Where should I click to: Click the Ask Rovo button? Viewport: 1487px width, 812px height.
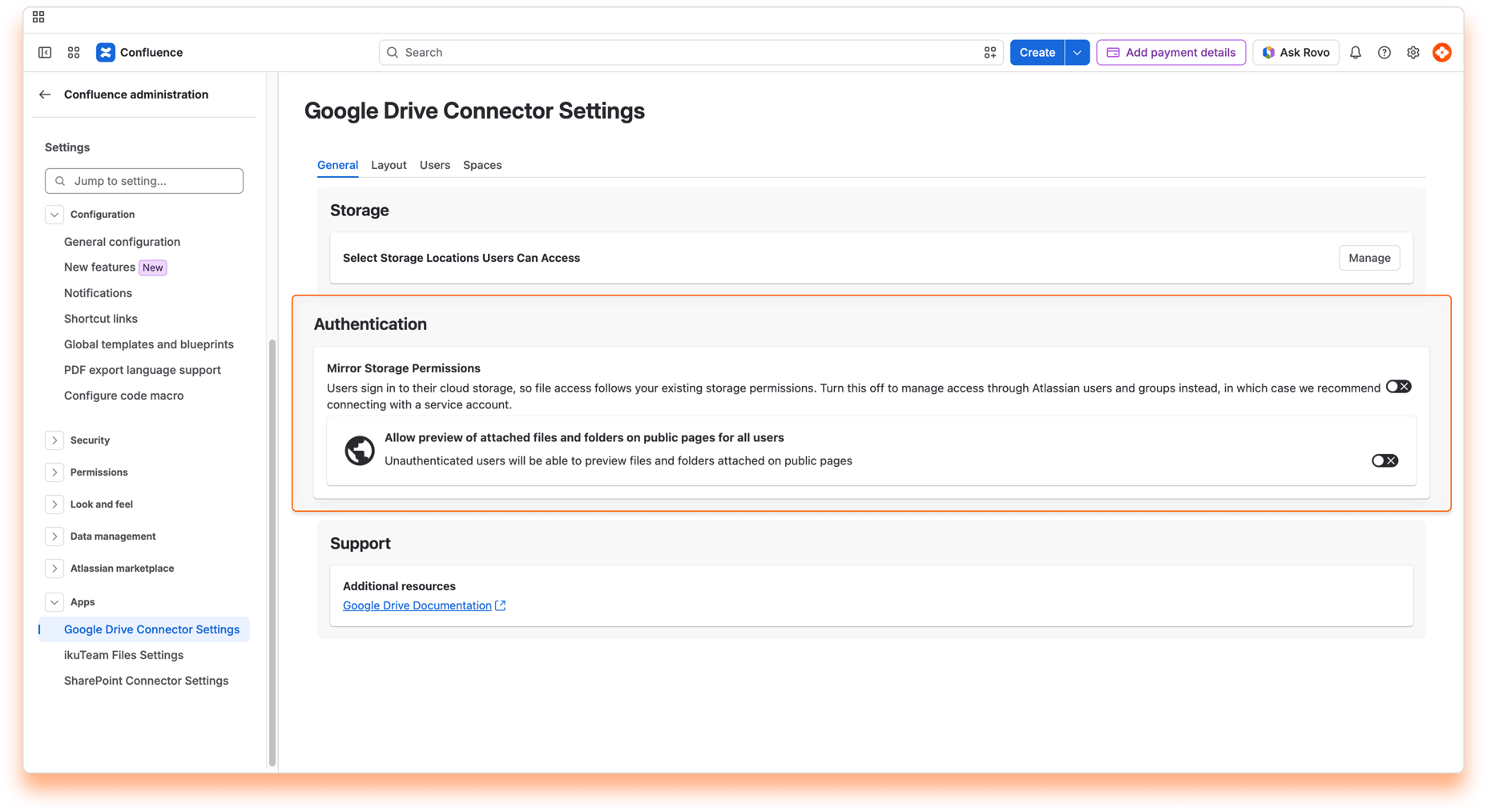coord(1296,52)
